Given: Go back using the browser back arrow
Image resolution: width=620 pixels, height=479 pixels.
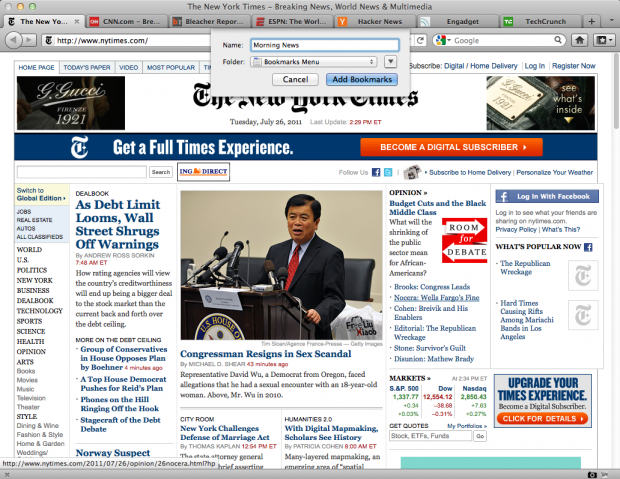Looking at the screenshot, I should [x=13, y=40].
